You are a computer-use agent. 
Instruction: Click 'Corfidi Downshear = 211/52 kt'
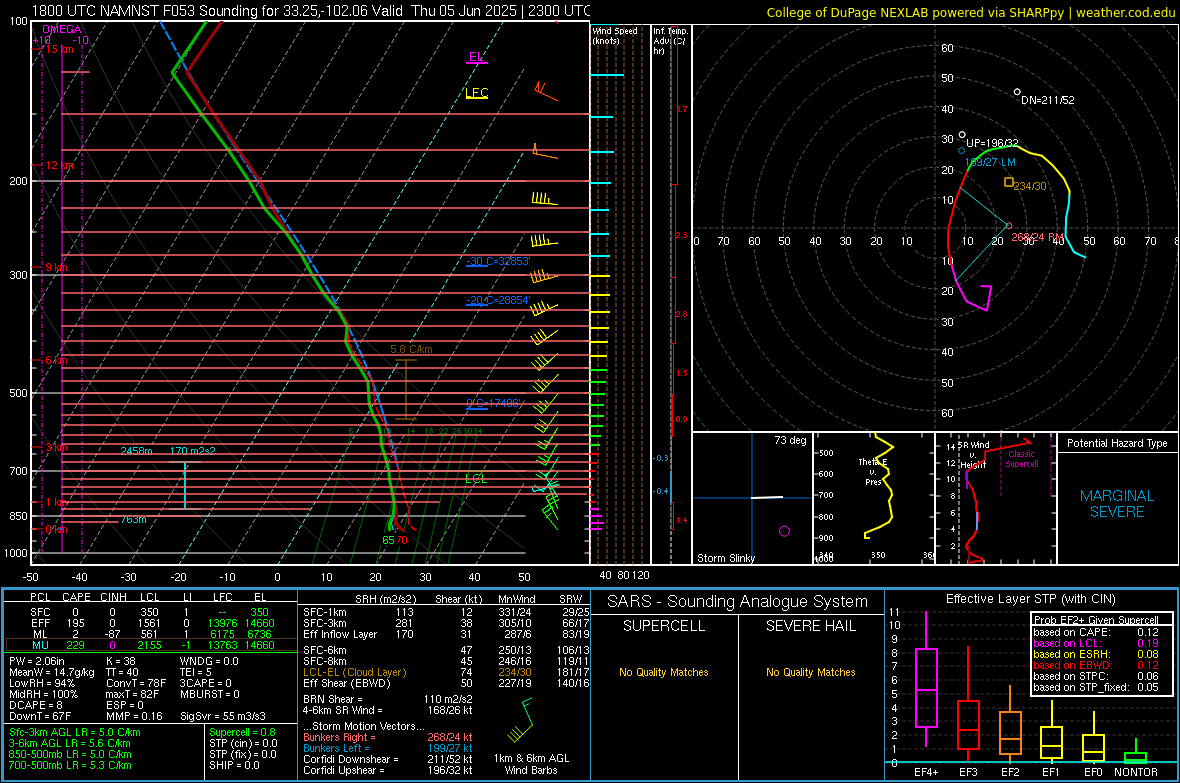point(388,760)
